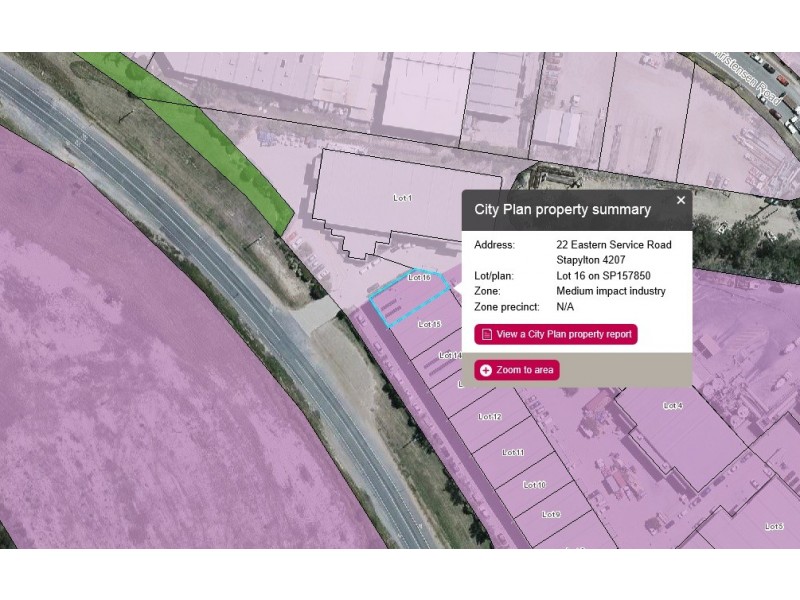
Task: Click the plus icon on Zoom to area
Action: click(486, 370)
